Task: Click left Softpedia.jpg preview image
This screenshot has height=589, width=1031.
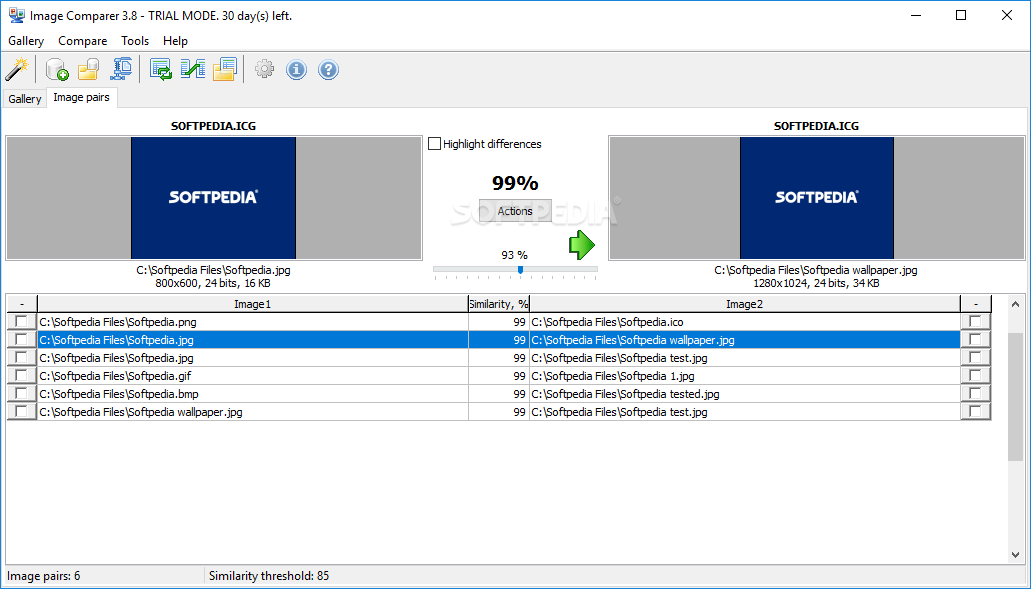Action: click(x=214, y=198)
